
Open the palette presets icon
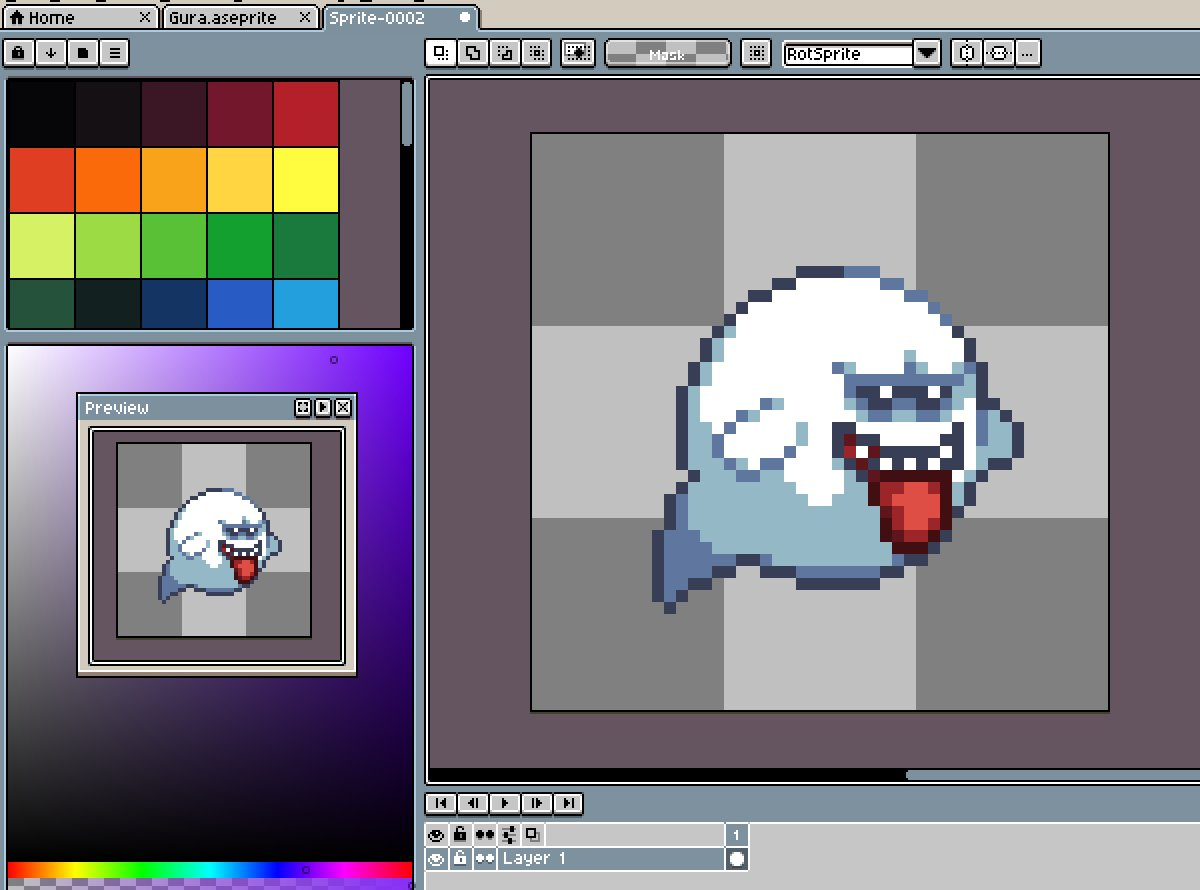pos(83,53)
